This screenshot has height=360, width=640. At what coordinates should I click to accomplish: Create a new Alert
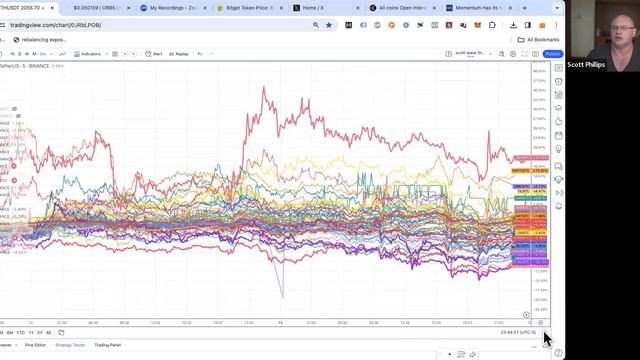click(154, 54)
